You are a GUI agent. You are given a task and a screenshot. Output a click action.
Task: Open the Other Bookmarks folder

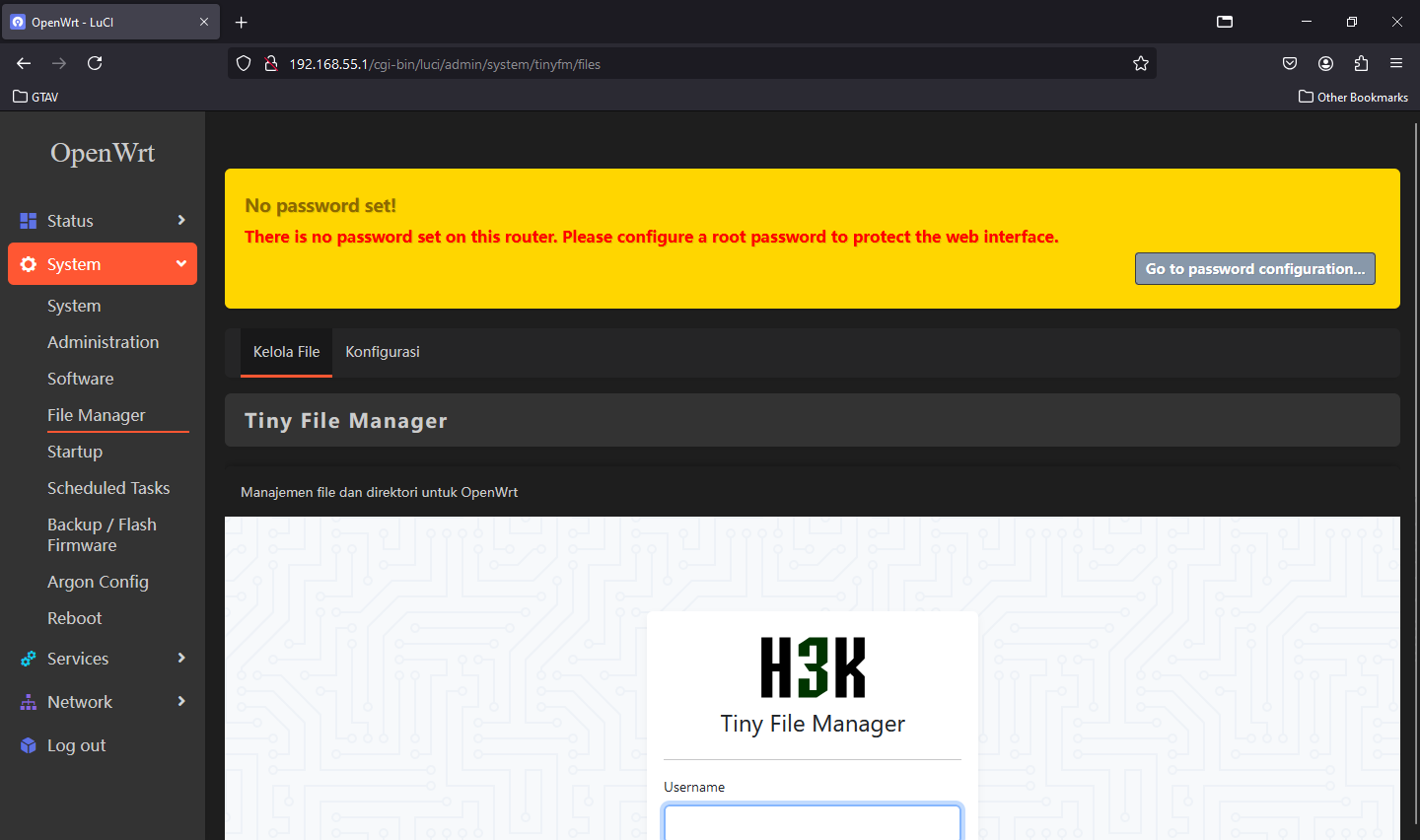(1353, 97)
